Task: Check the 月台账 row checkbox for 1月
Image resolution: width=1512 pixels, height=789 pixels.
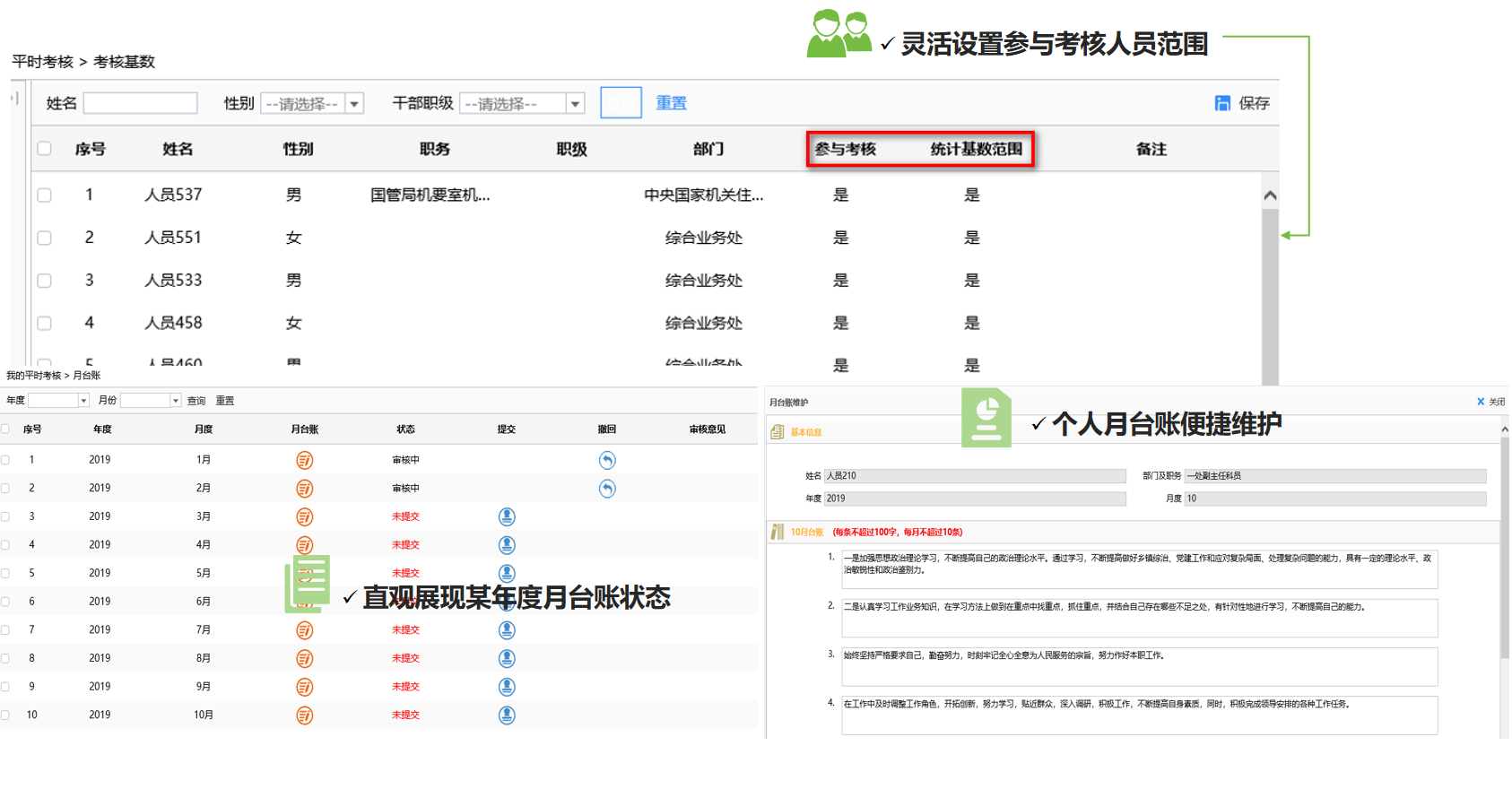Action: [5, 460]
